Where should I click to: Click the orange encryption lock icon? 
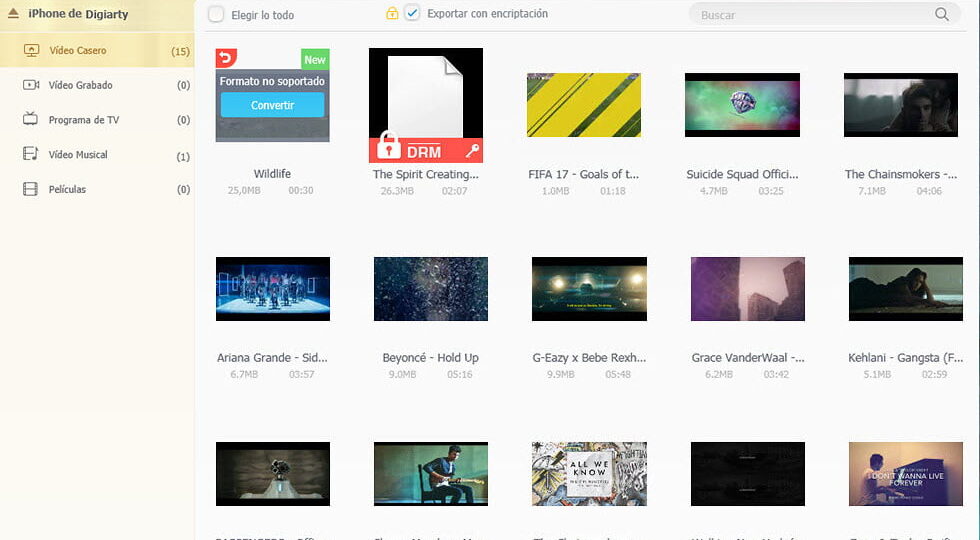pyautogui.click(x=392, y=13)
